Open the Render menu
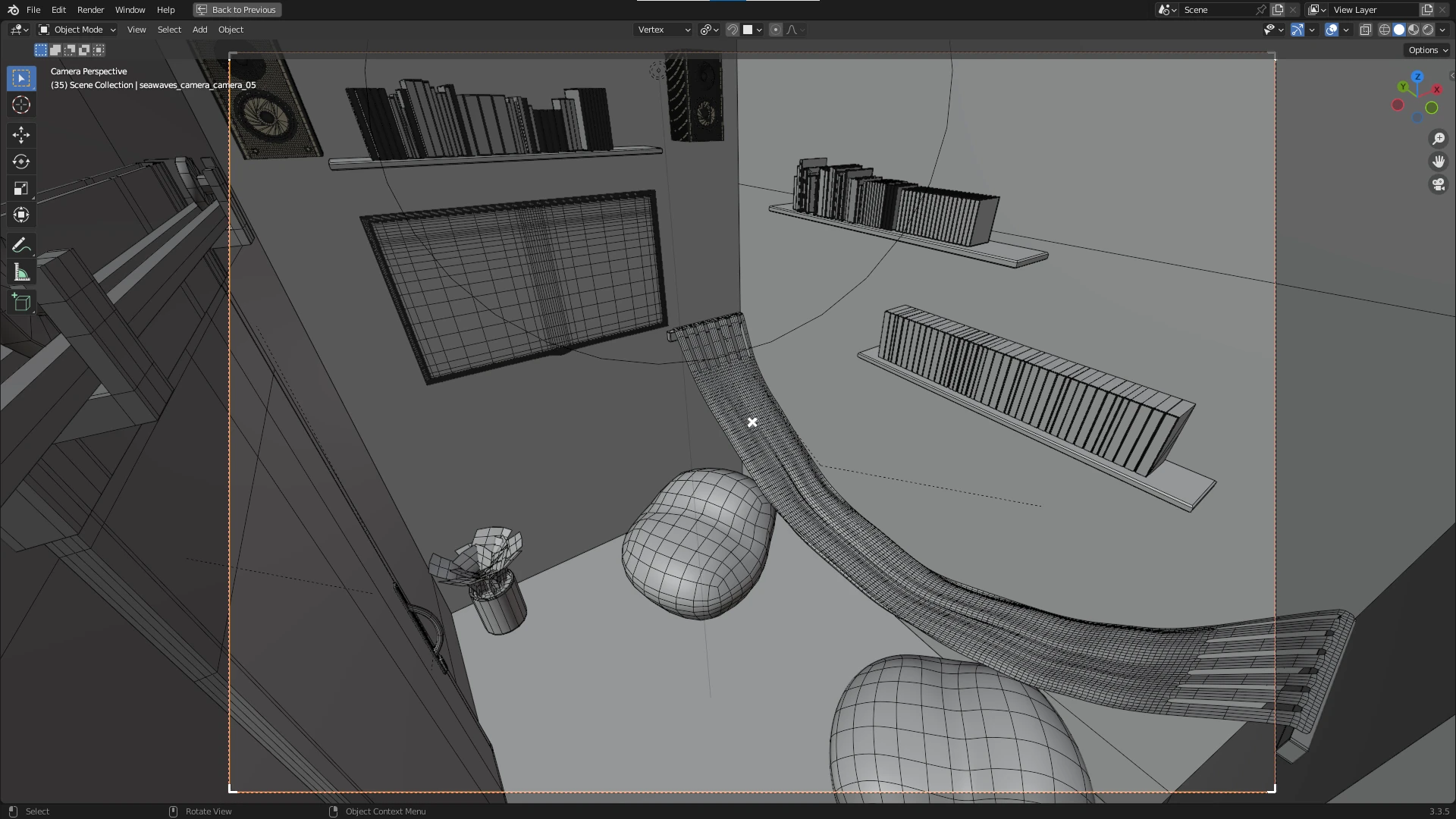The image size is (1456, 819). (x=90, y=10)
